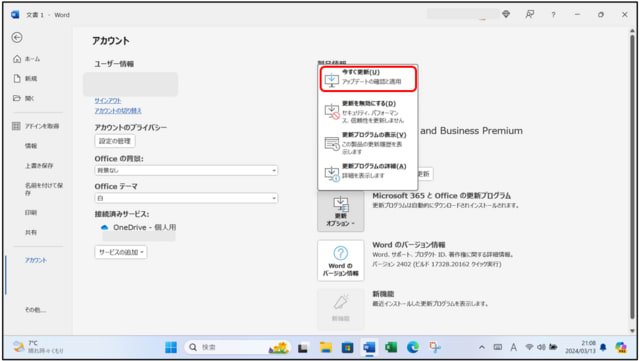
Task: Open the アドインを取得 page
Action: pyautogui.click(x=36, y=126)
